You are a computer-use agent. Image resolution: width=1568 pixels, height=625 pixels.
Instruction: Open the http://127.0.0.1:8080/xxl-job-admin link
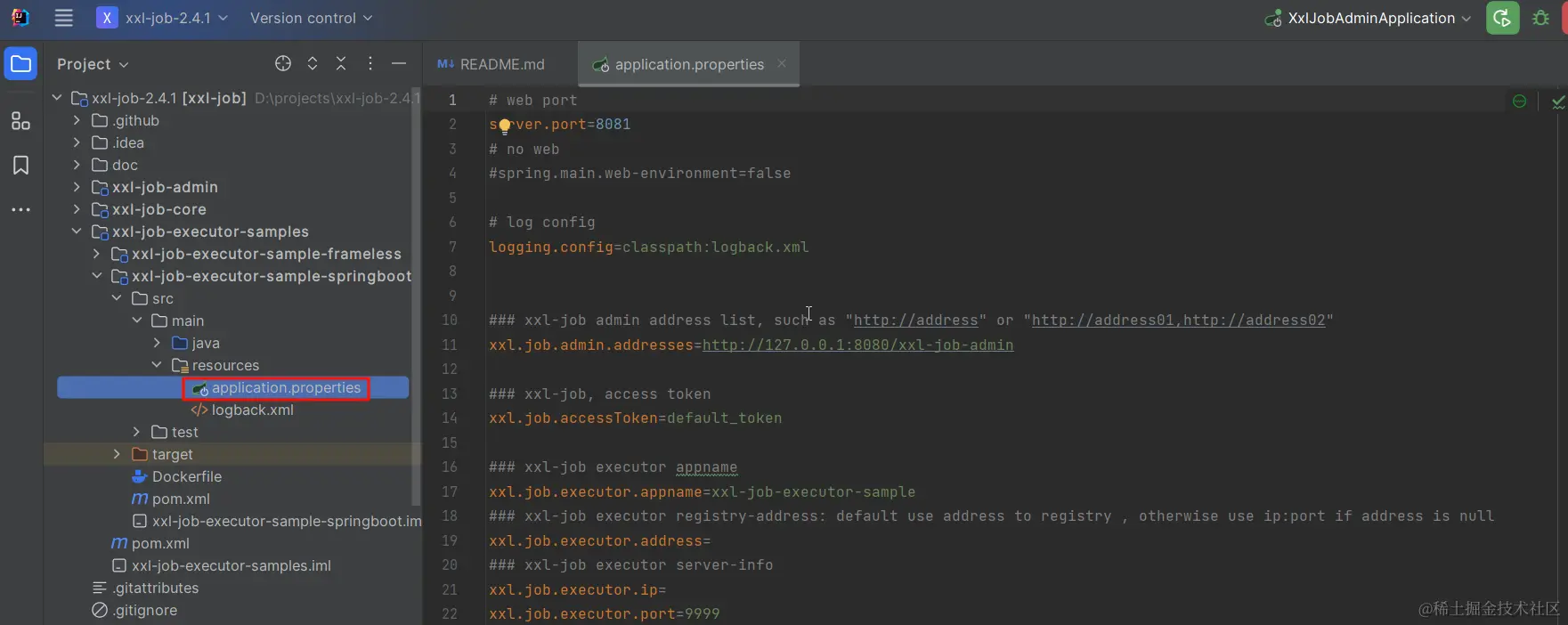(857, 345)
